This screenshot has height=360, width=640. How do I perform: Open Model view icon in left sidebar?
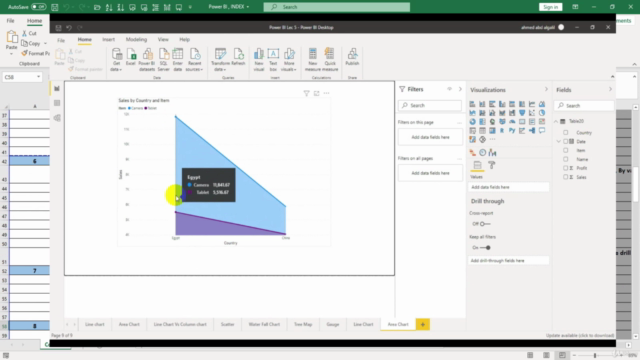(57, 118)
